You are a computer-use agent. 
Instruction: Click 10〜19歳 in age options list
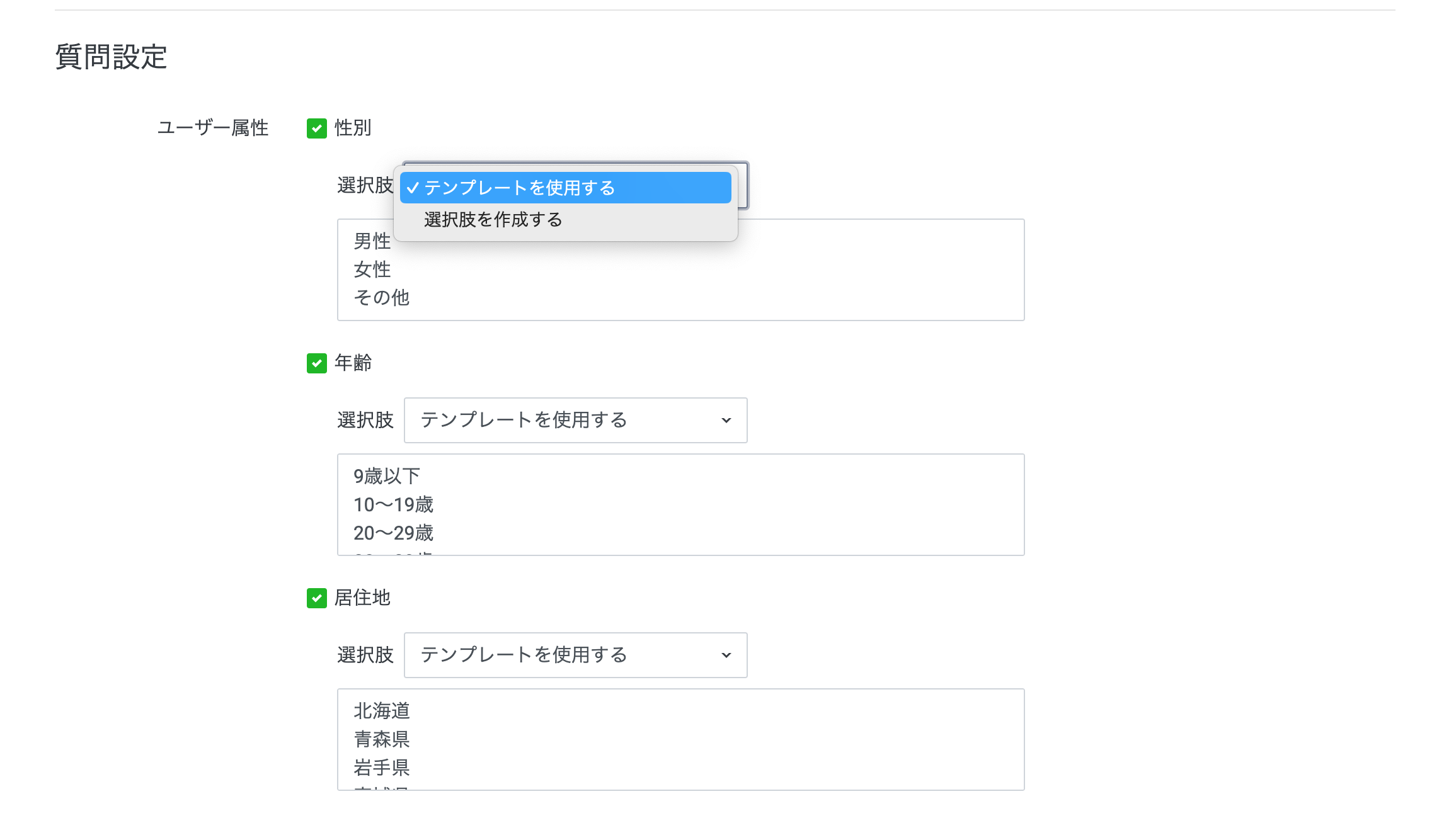click(393, 504)
